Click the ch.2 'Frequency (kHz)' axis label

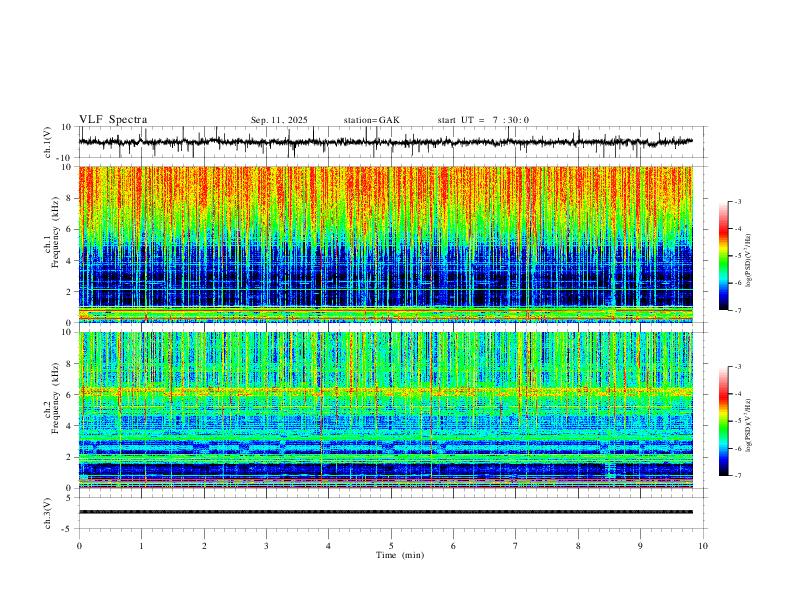coord(56,398)
